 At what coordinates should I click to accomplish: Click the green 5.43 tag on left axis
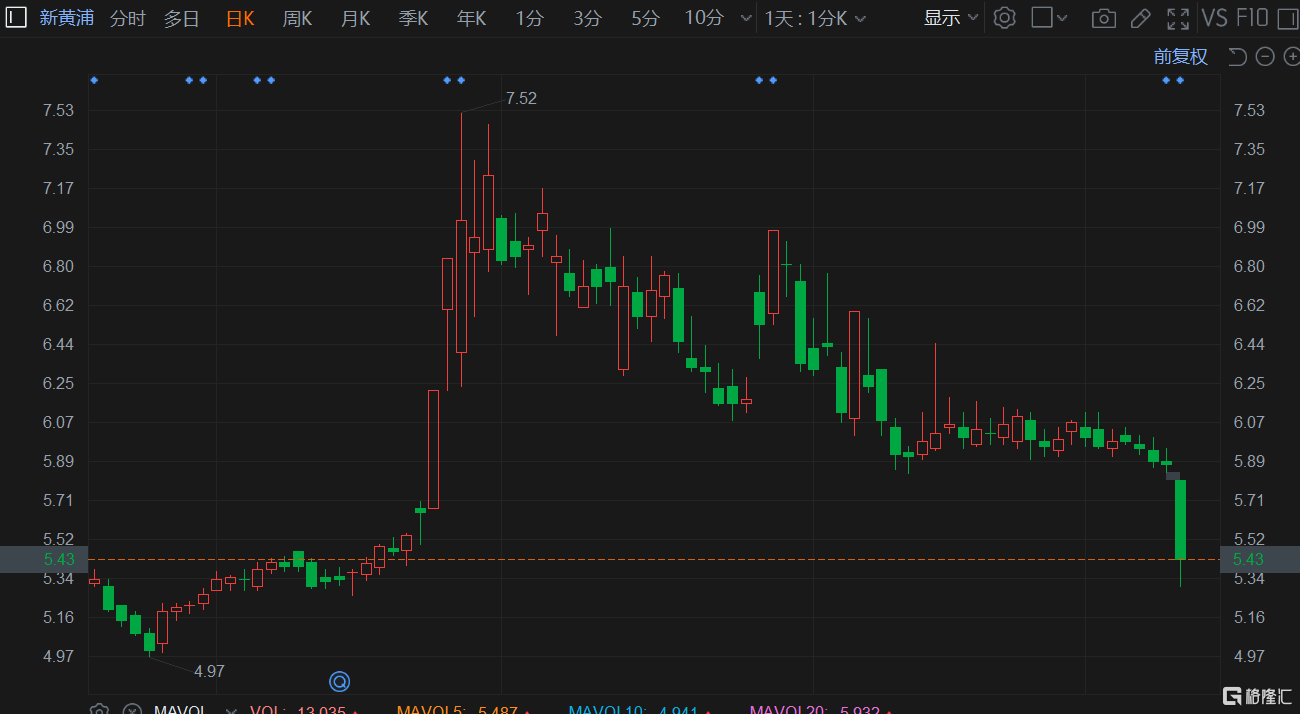click(x=44, y=559)
